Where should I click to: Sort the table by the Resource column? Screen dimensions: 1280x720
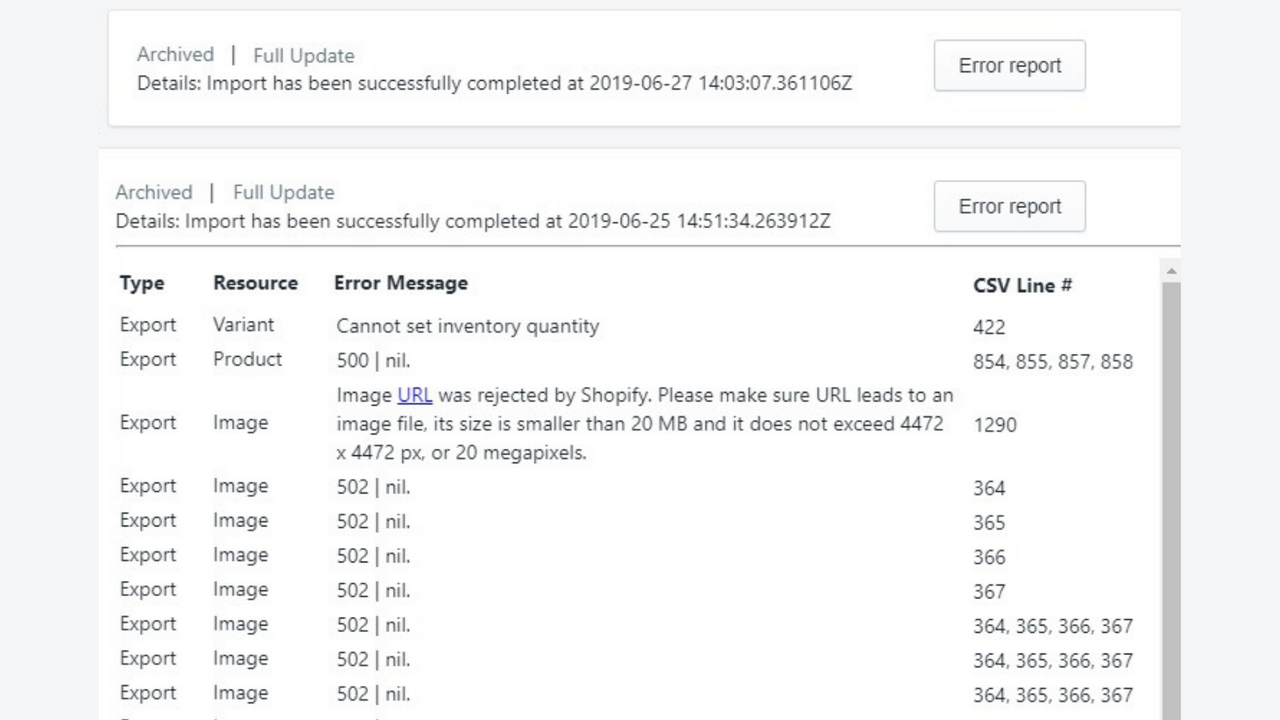click(x=255, y=283)
